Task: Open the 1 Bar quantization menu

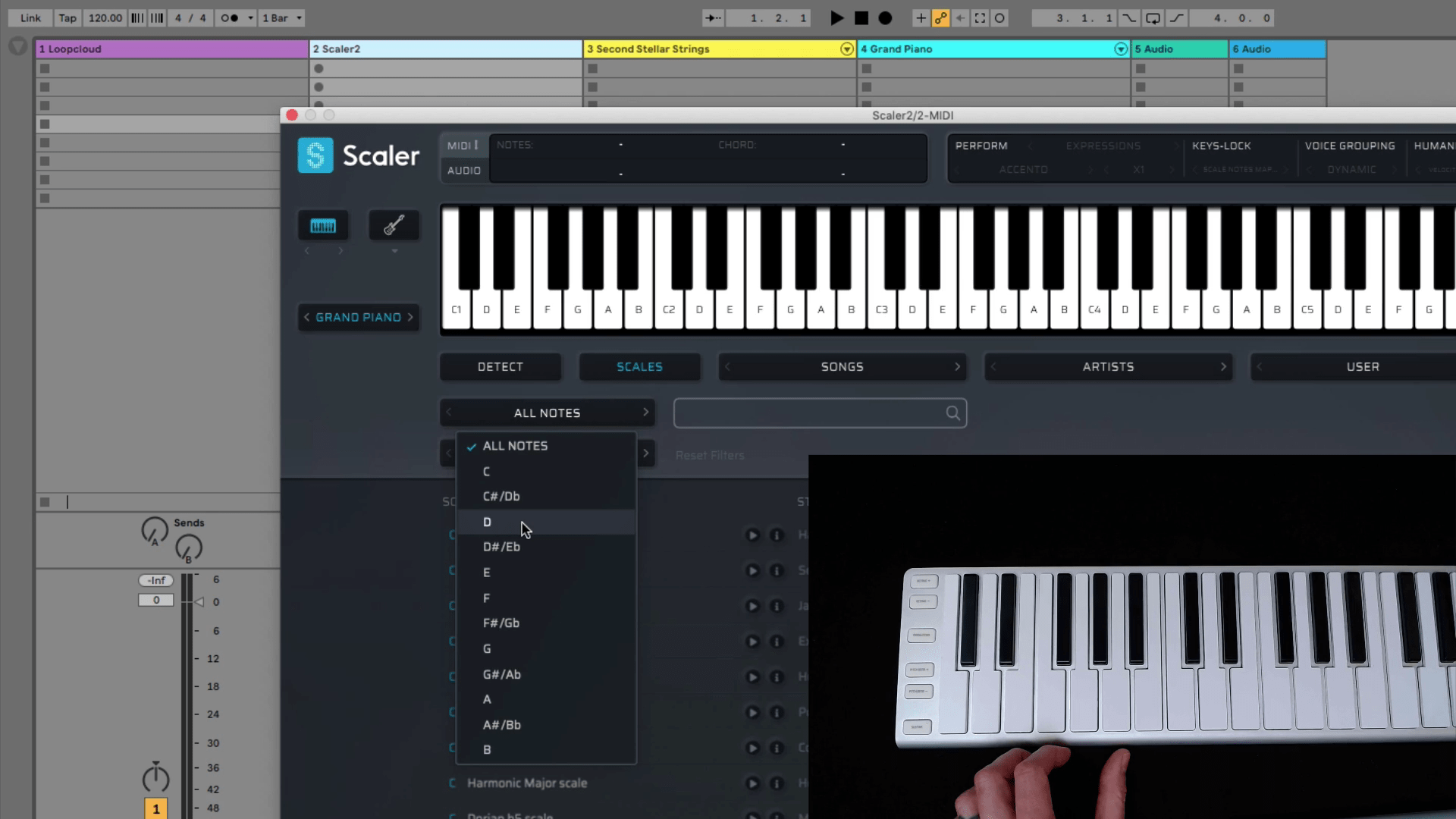Action: tap(282, 18)
